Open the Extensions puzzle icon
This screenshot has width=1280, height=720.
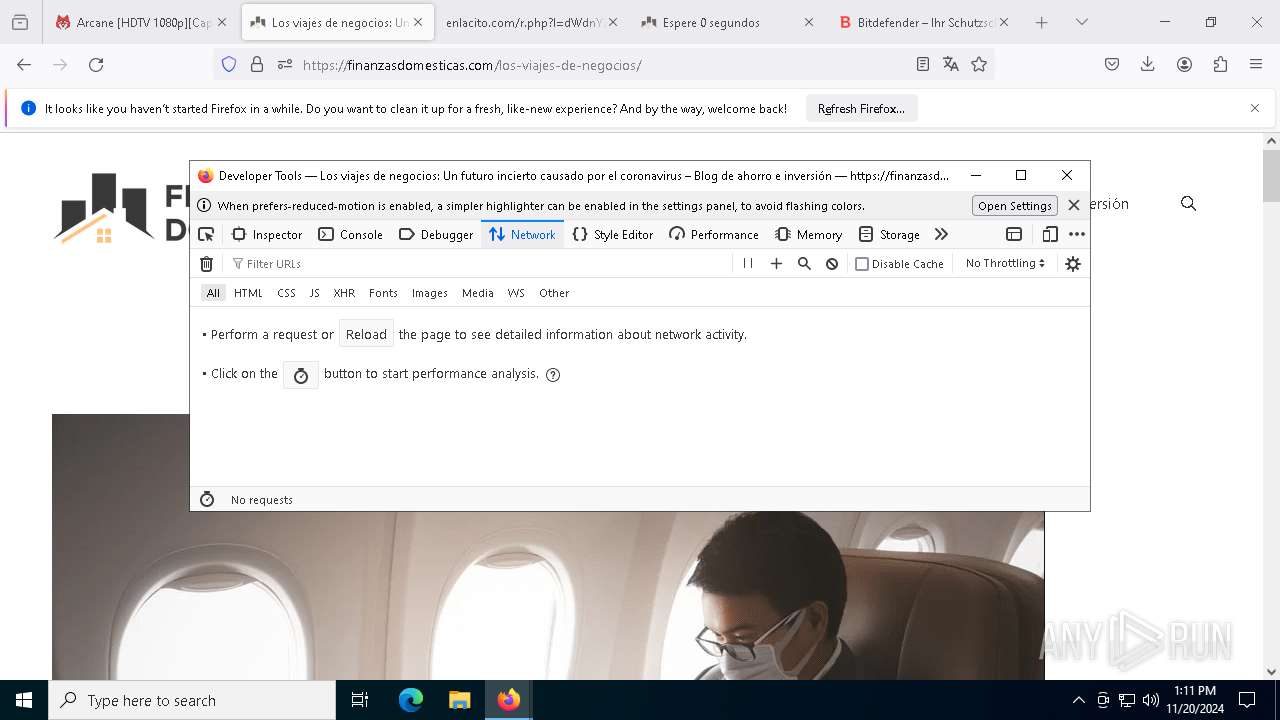tap(1220, 64)
